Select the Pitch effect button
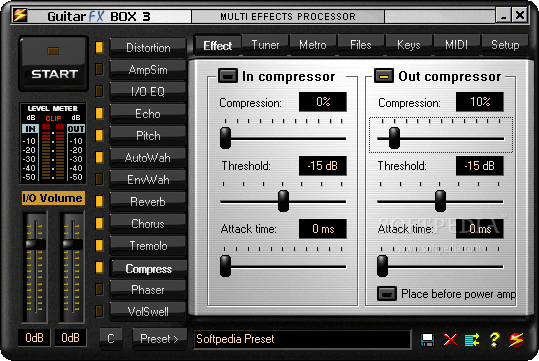 pos(148,135)
